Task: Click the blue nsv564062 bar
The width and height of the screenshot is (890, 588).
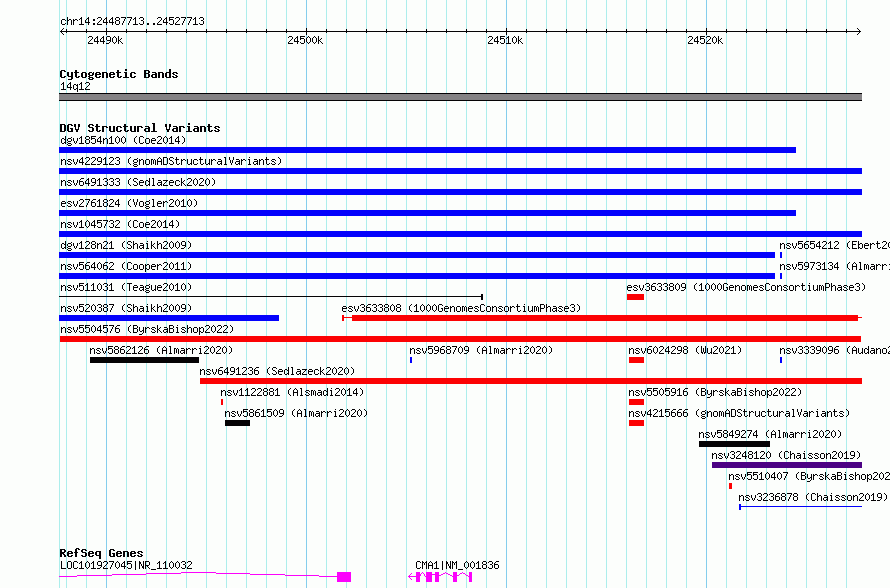Action: point(417,276)
